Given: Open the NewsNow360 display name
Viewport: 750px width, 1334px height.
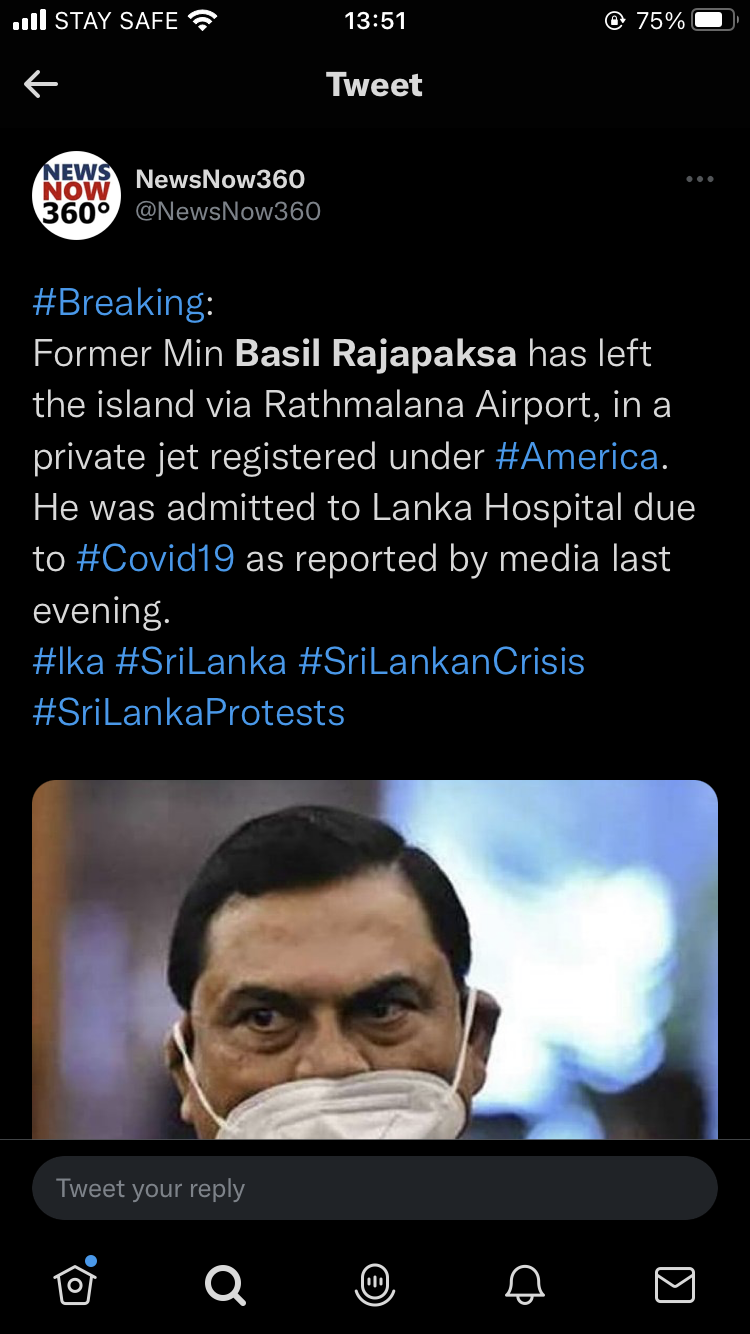Looking at the screenshot, I should (220, 179).
